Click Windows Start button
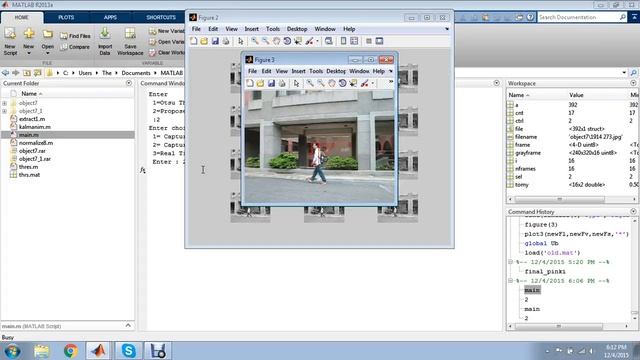Image resolution: width=640 pixels, height=360 pixels. coord(12,351)
